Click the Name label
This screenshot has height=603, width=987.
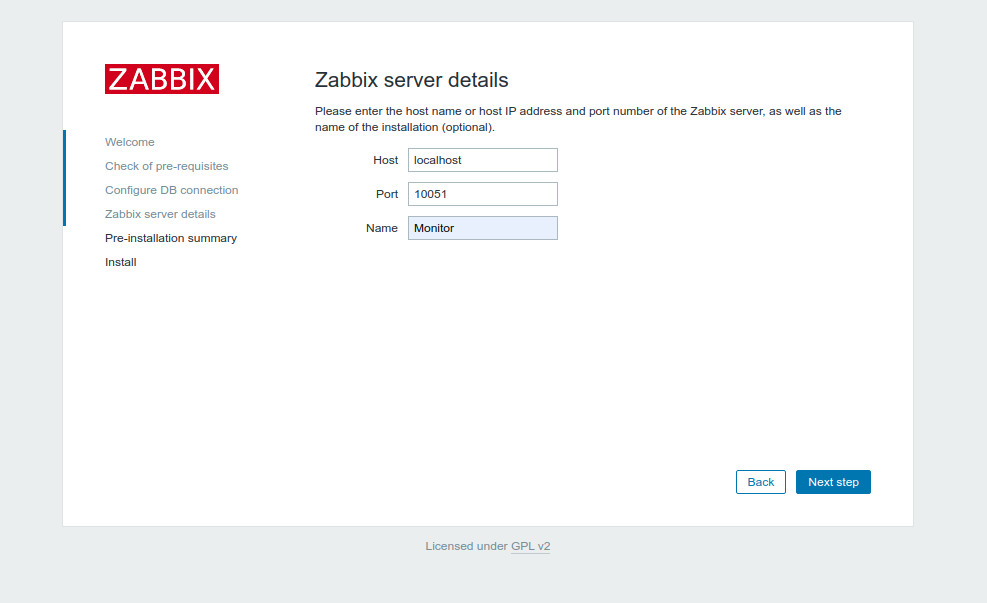pos(382,228)
